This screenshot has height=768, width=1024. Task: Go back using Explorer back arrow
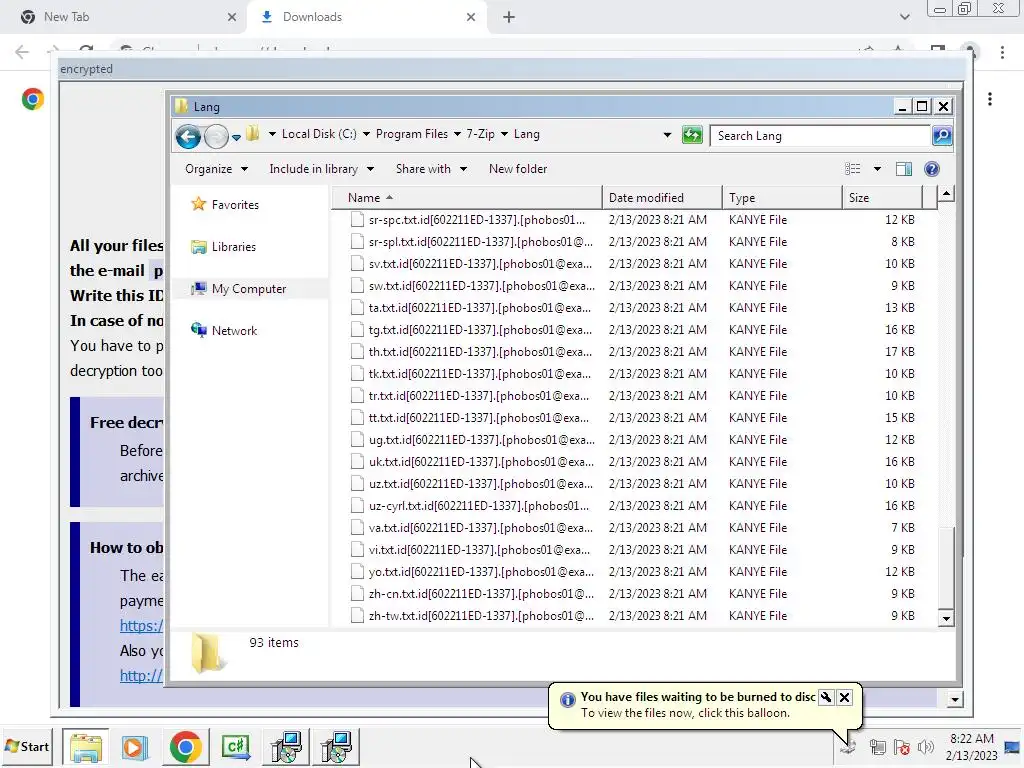(188, 136)
